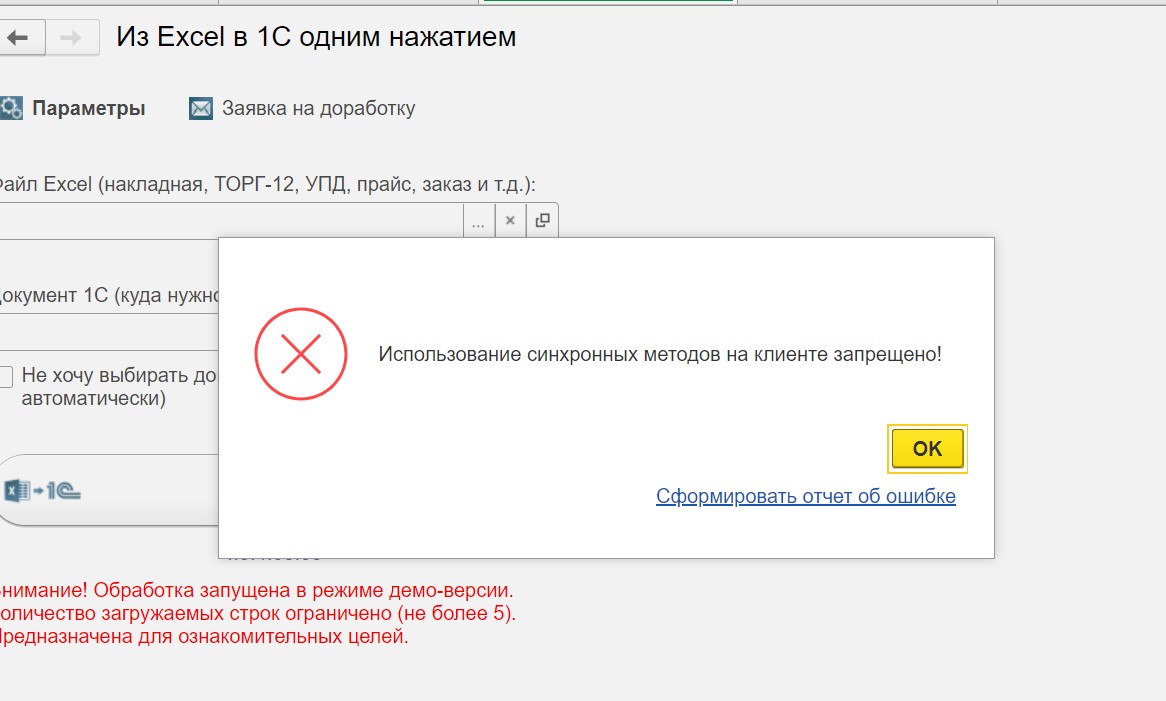Click the error message text about синхронных методов
This screenshot has width=1166, height=701.
point(660,354)
